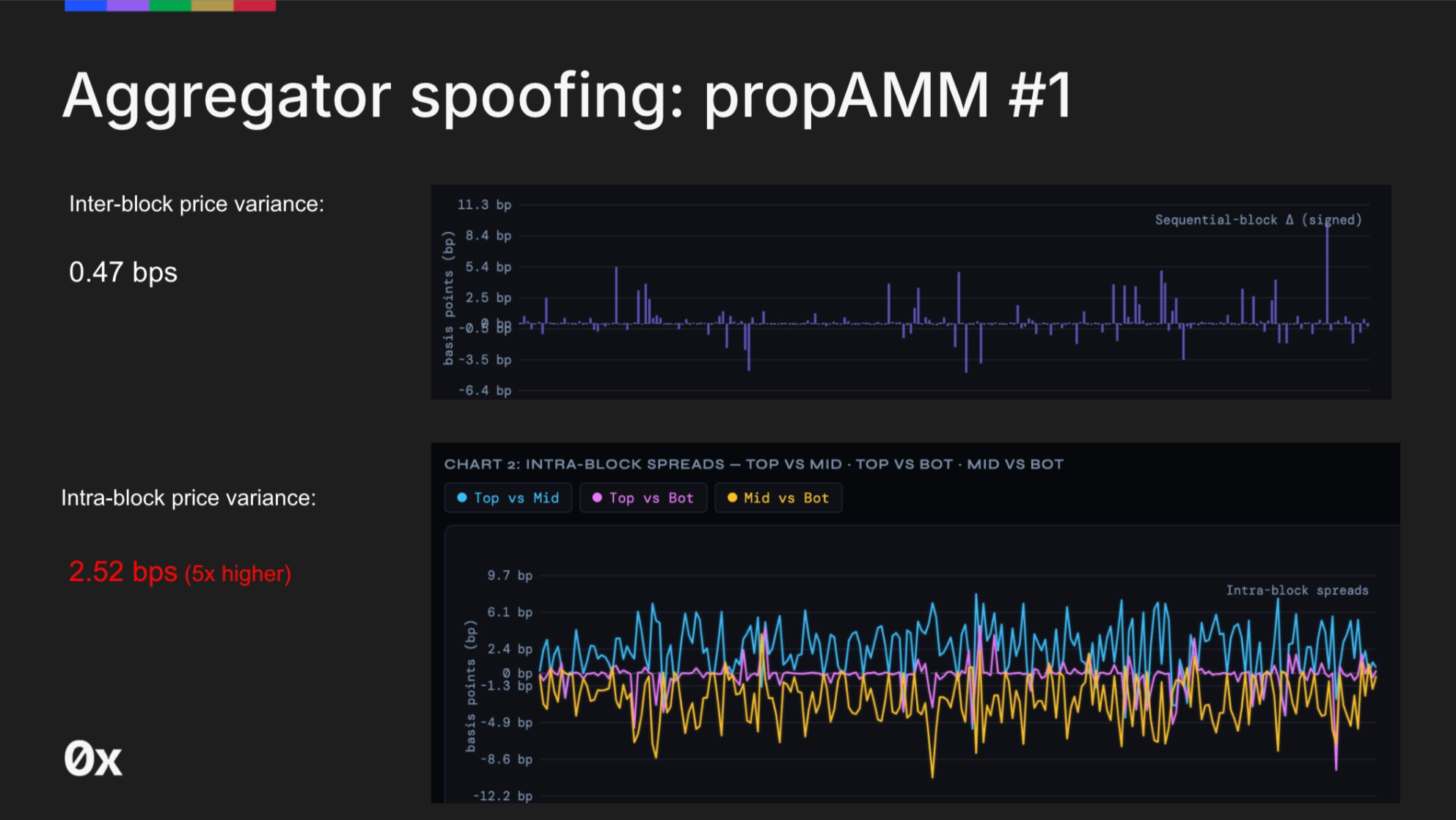The height and width of the screenshot is (820, 1456).
Task: Click the green segment of top color bar
Action: click(170, 5)
